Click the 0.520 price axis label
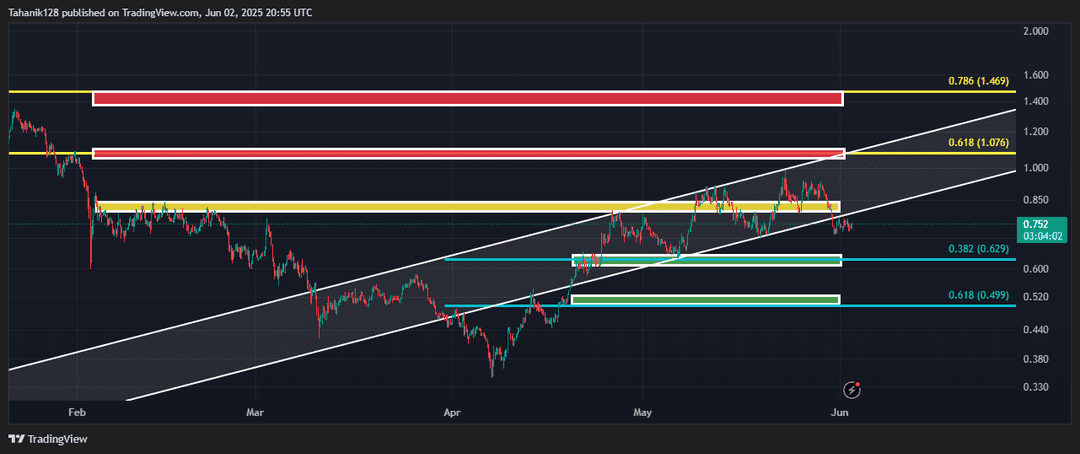The height and width of the screenshot is (454, 1080). click(1036, 297)
